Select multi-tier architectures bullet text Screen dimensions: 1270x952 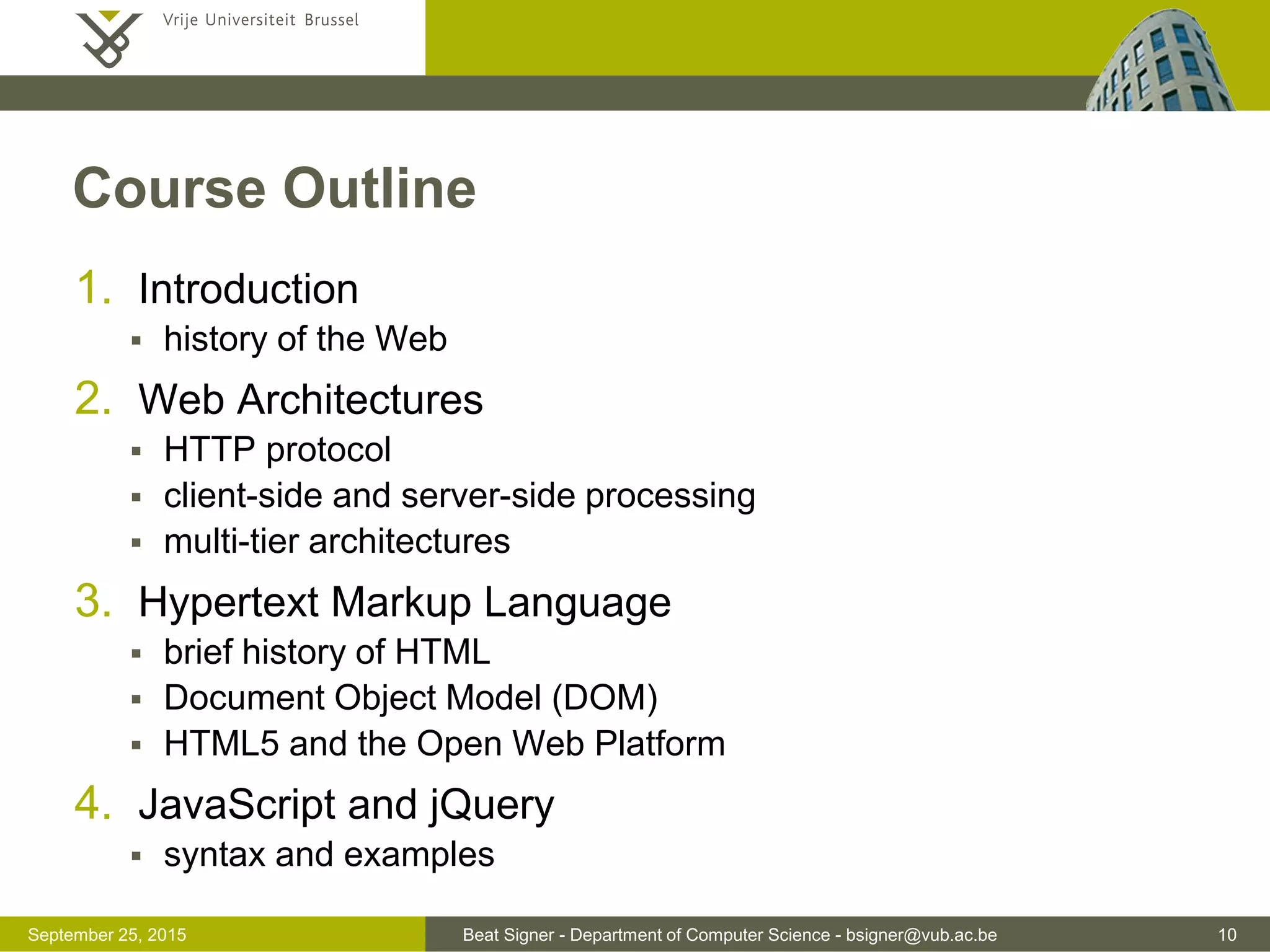pos(337,541)
